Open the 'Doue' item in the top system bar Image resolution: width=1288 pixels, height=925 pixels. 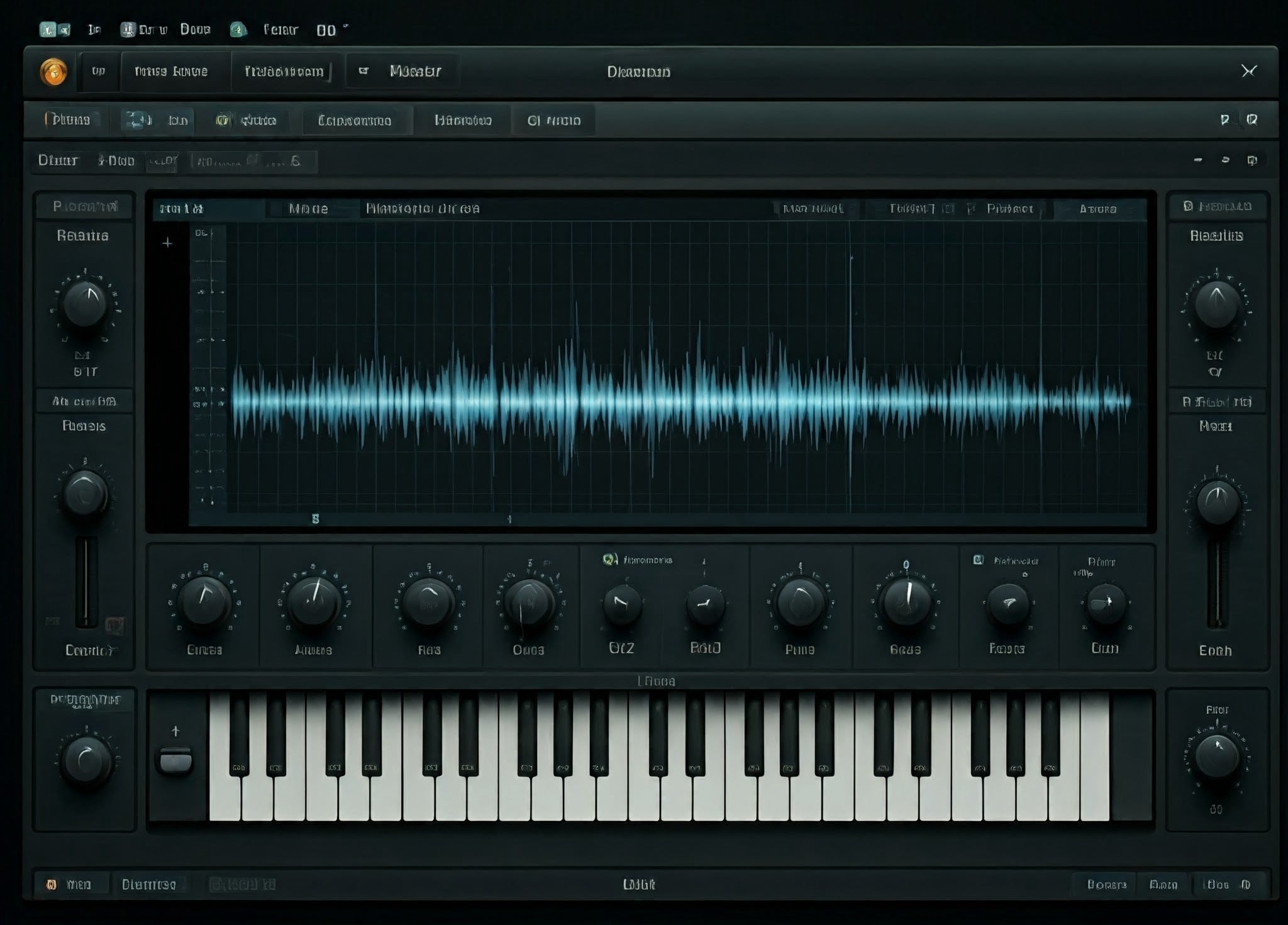[195, 29]
